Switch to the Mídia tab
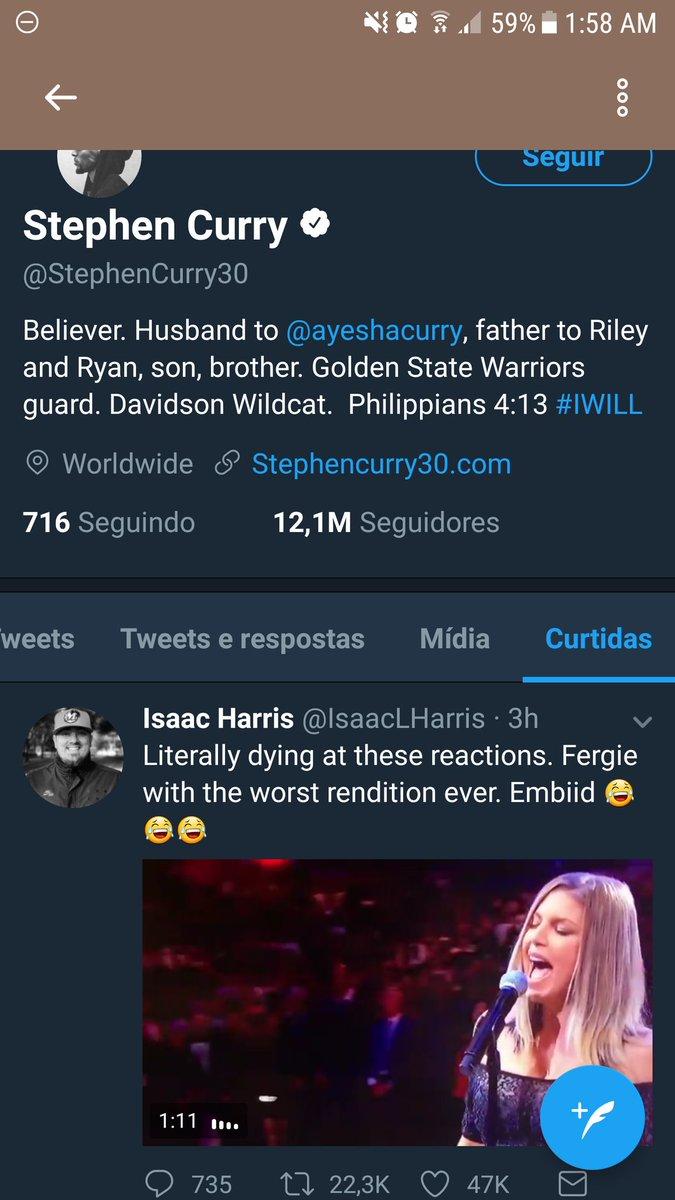Screen dimensions: 675x1200 (455, 639)
